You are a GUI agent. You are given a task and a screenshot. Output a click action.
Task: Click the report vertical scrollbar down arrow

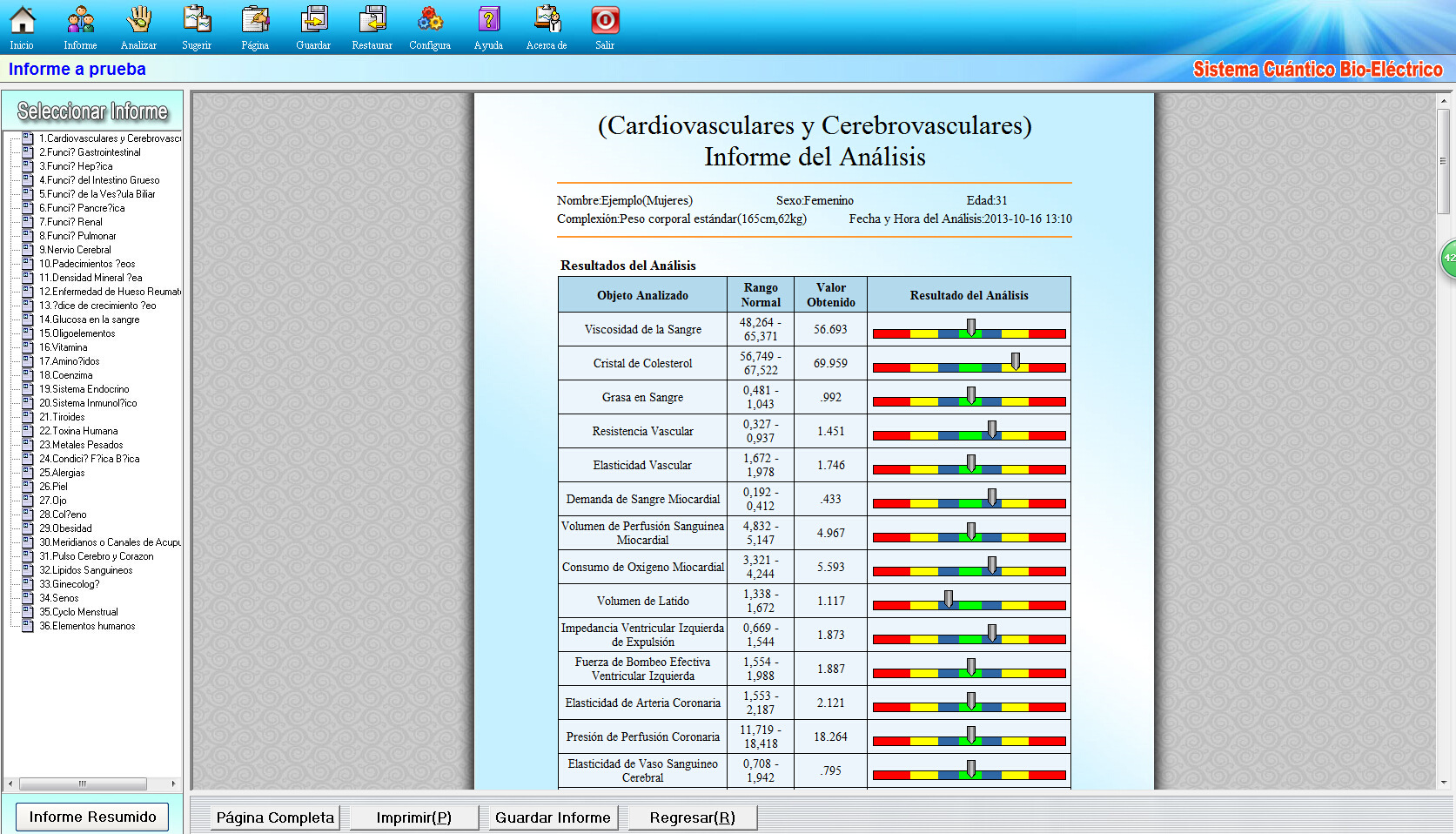point(1444,782)
